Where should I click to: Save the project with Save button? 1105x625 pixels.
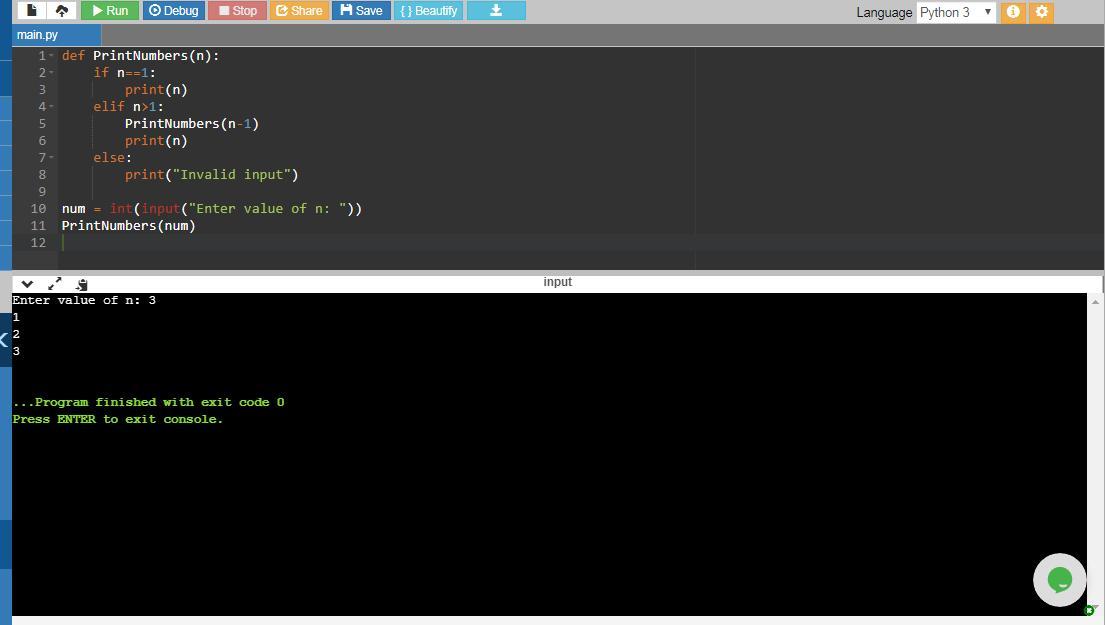pyautogui.click(x=361, y=11)
